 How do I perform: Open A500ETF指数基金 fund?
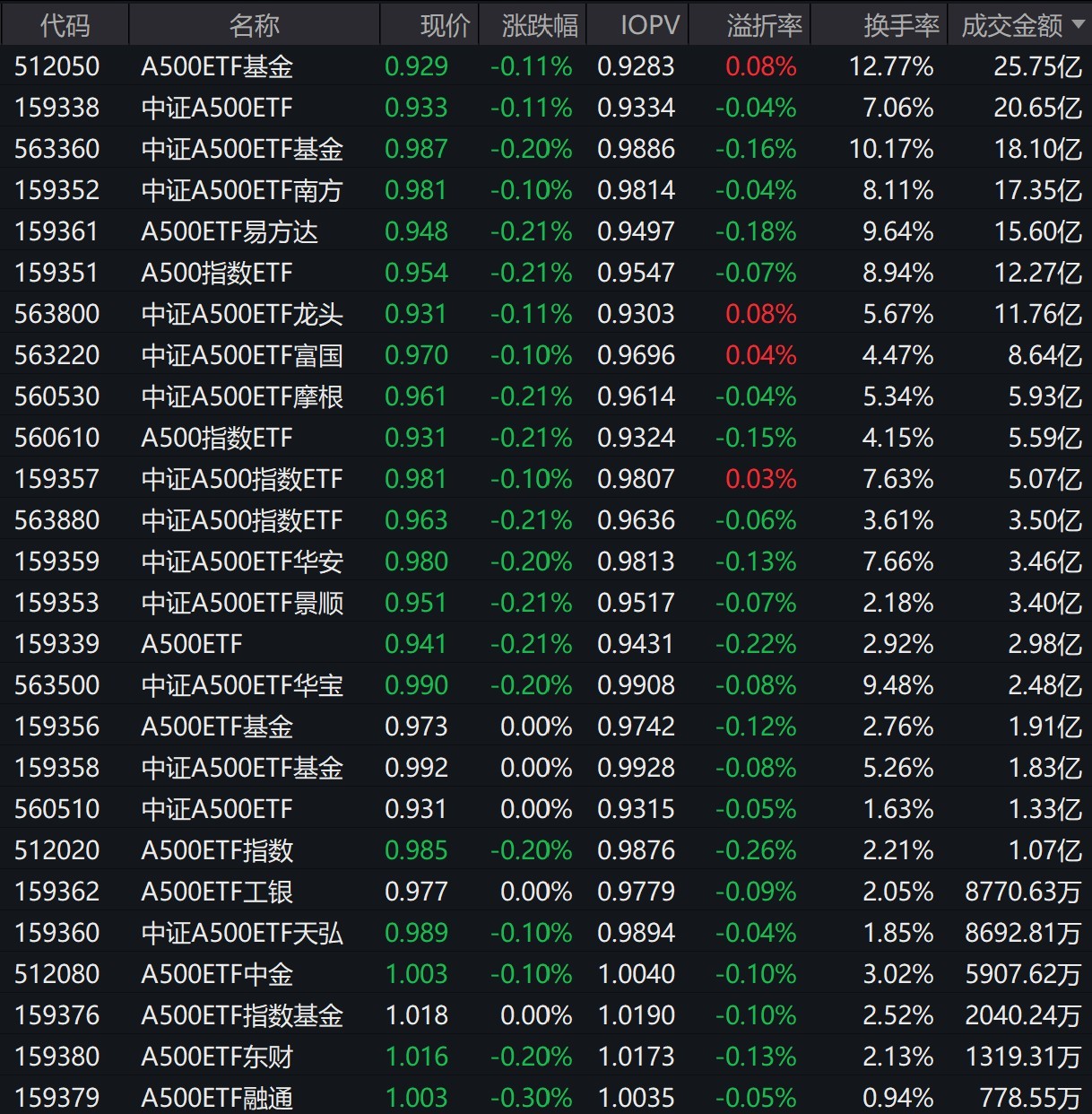click(242, 1015)
